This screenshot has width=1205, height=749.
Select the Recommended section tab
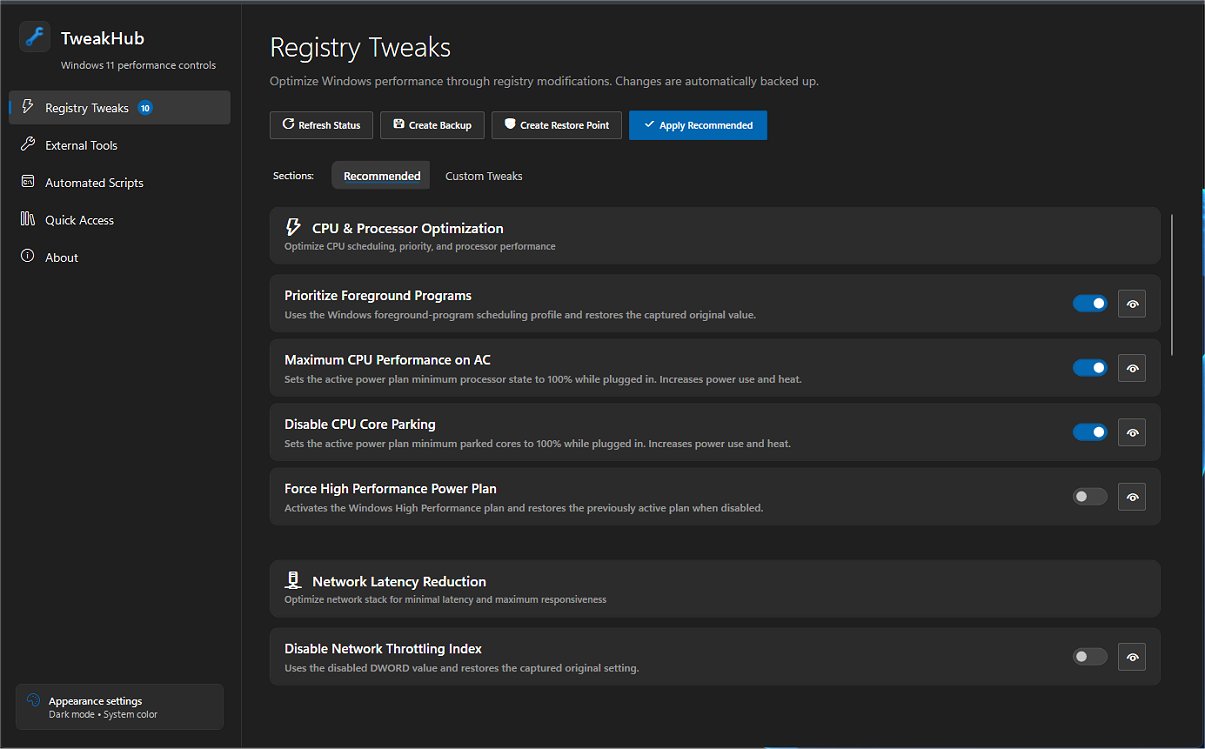(381, 176)
